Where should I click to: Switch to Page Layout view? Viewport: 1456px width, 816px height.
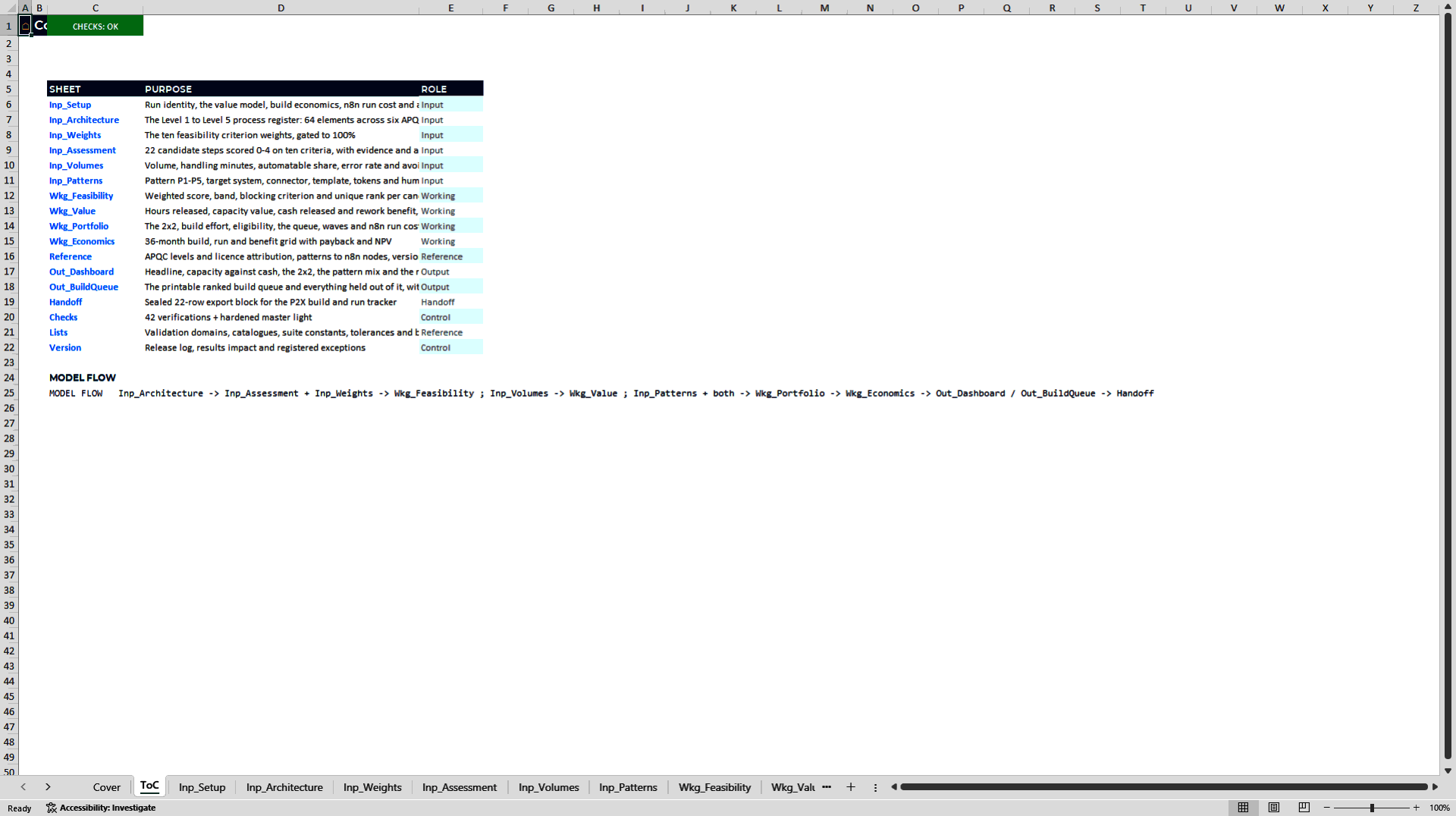coord(1274,808)
